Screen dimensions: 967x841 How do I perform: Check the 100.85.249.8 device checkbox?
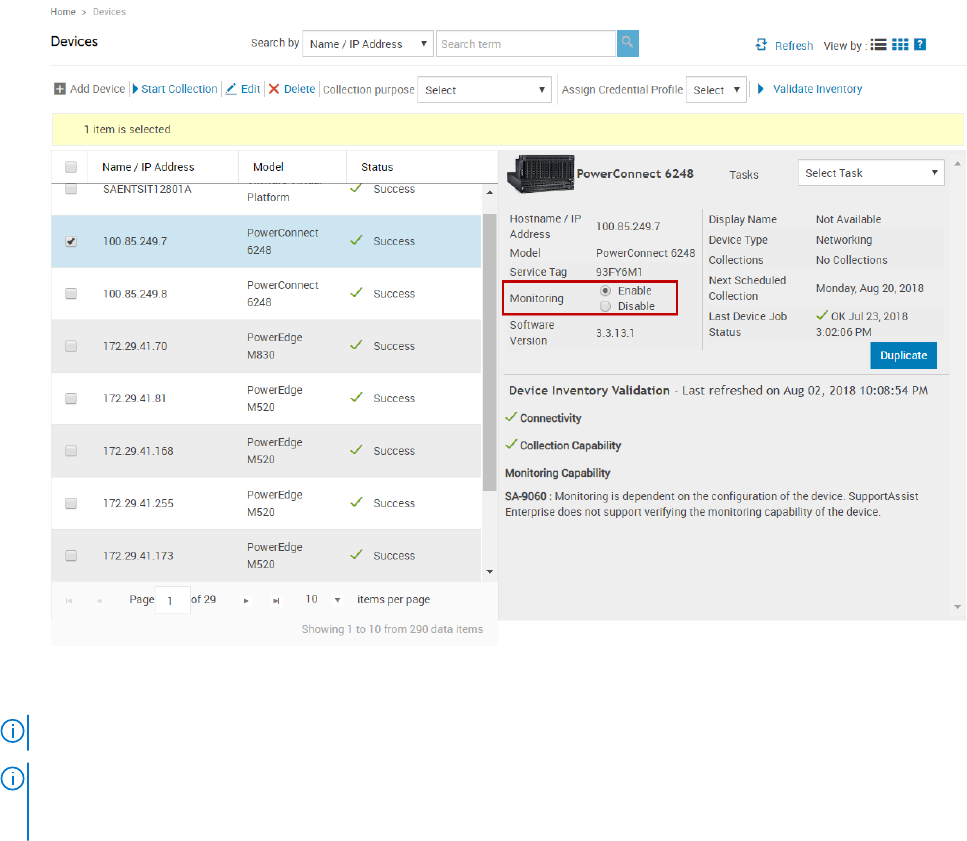(x=71, y=293)
